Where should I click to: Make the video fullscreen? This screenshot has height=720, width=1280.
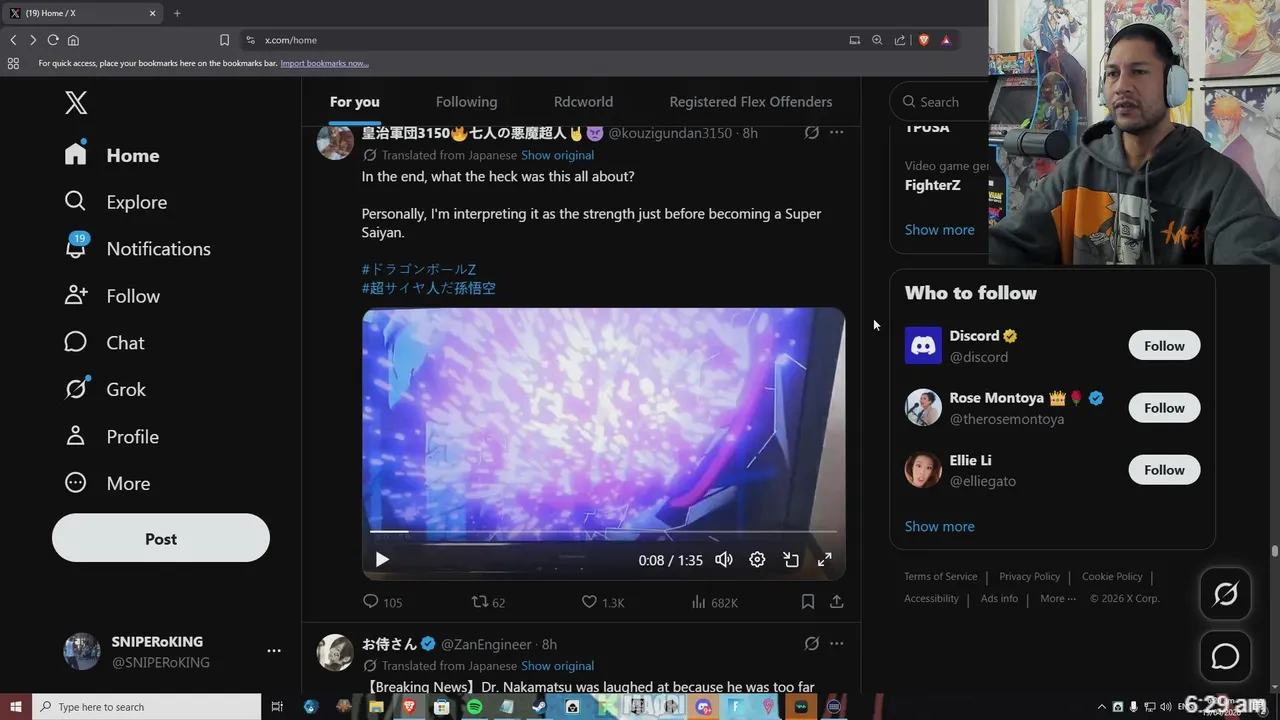[825, 560]
